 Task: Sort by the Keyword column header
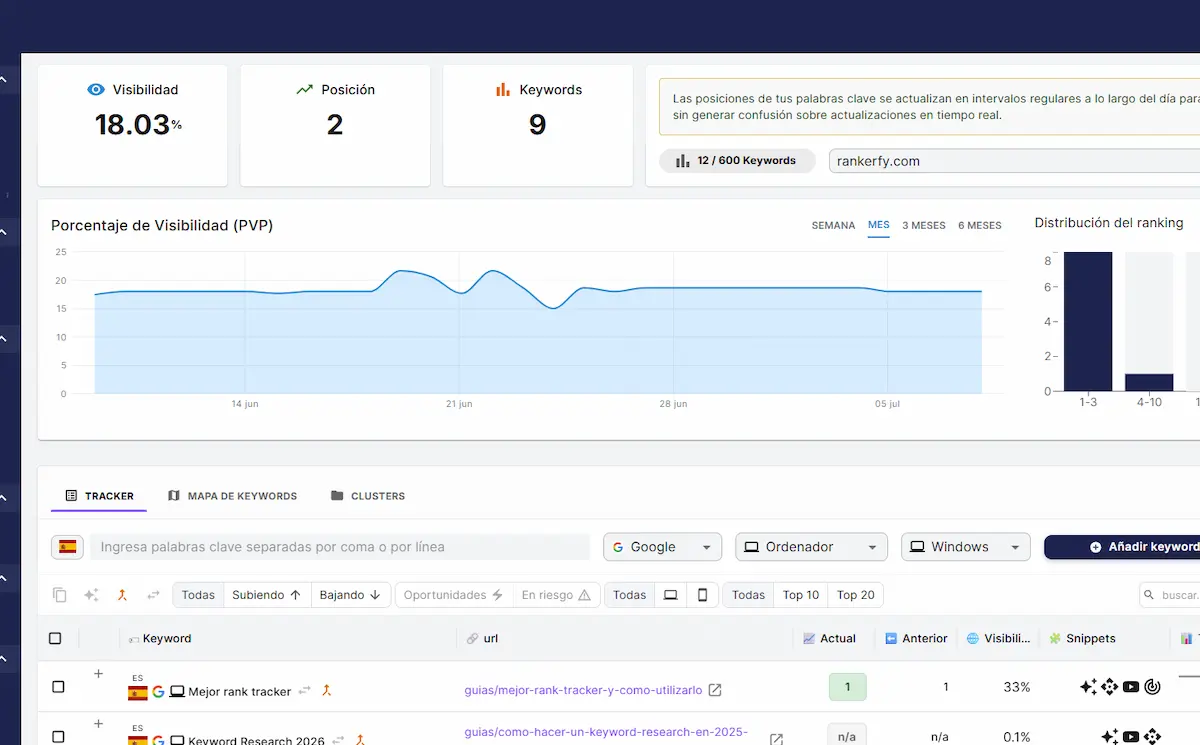[166, 638]
